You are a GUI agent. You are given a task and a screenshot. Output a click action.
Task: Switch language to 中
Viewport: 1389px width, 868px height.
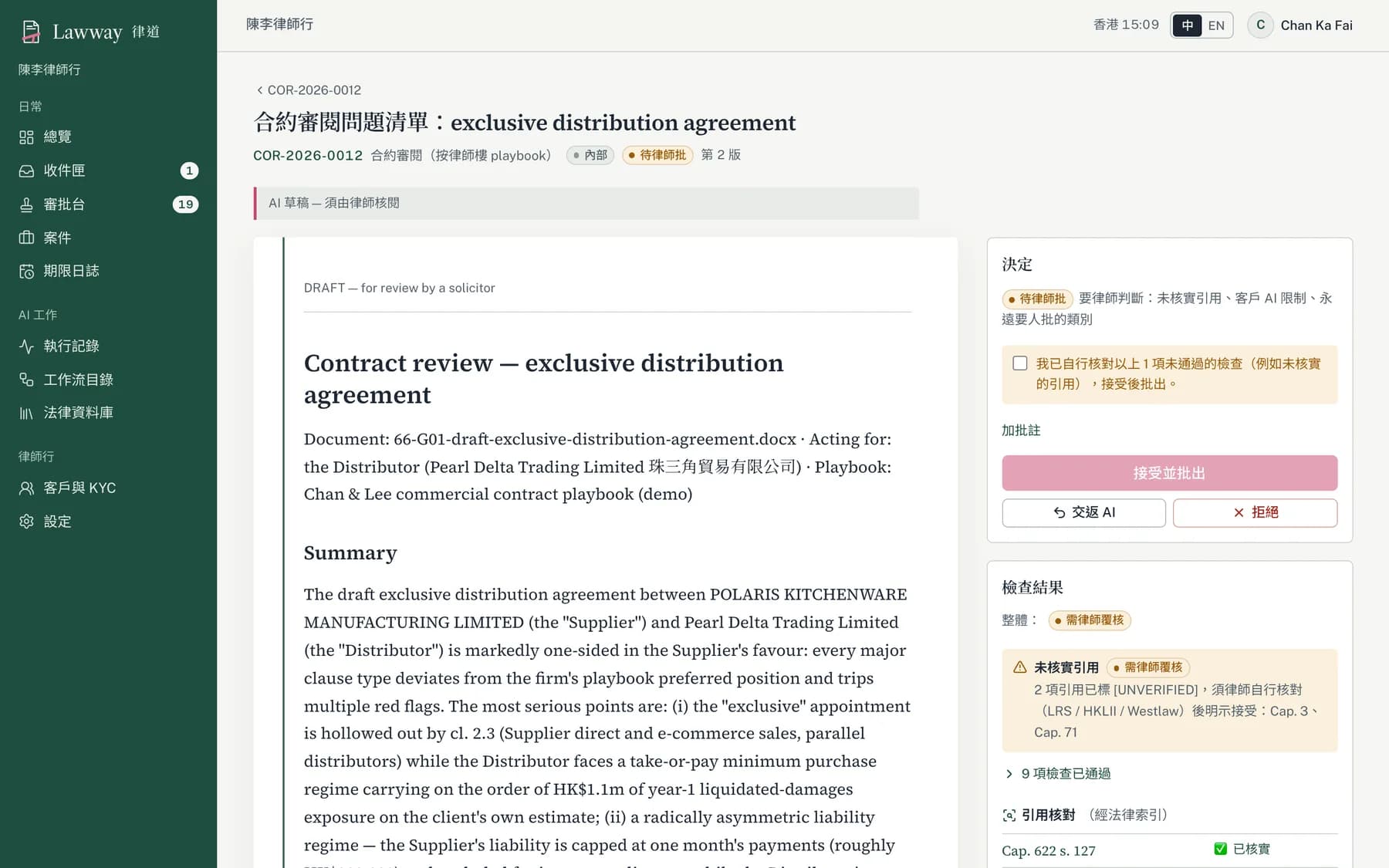click(x=1187, y=25)
